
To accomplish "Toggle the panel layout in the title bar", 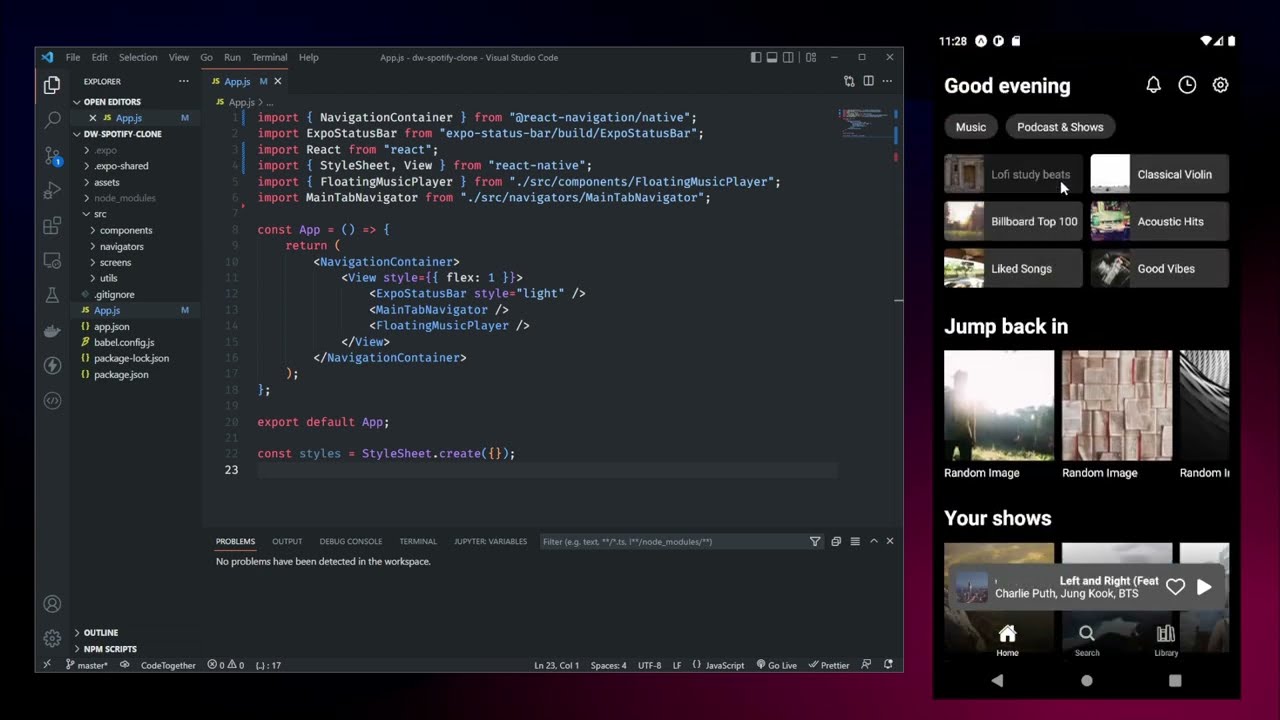I will 772,57.
